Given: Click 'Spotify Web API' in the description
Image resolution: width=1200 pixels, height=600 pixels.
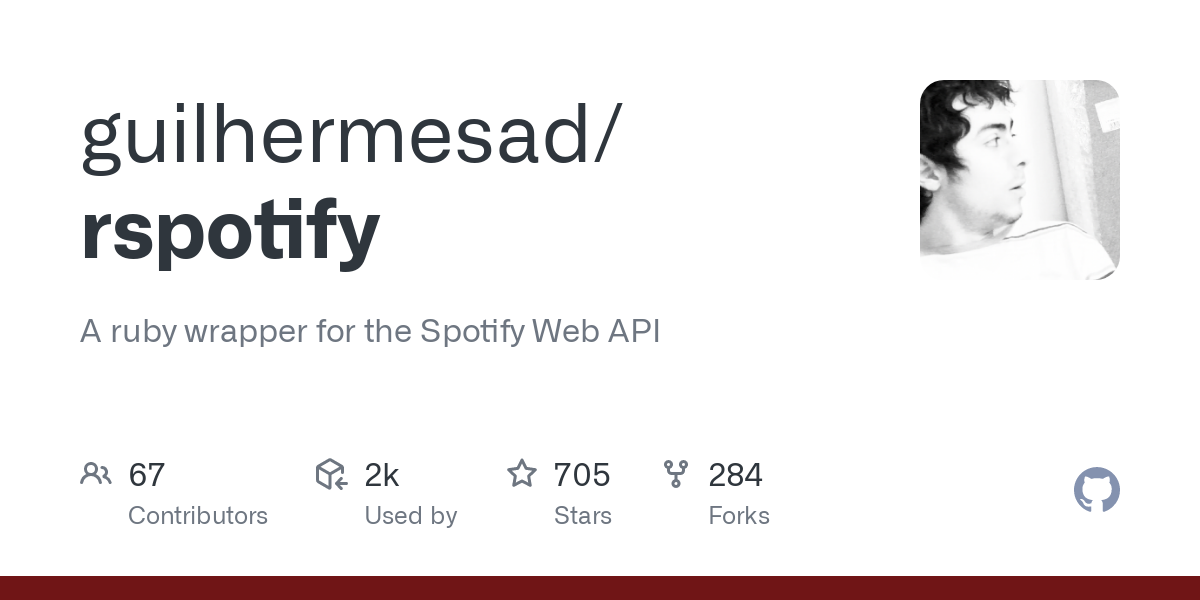Looking at the screenshot, I should (x=540, y=332).
